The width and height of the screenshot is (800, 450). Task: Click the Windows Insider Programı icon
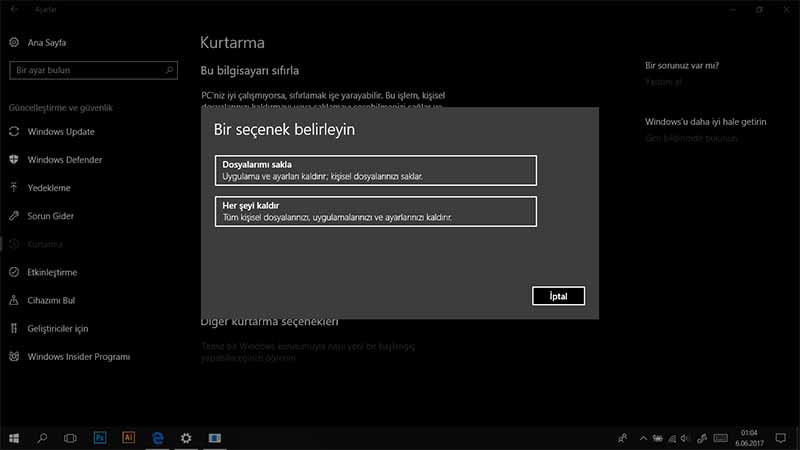(14, 357)
